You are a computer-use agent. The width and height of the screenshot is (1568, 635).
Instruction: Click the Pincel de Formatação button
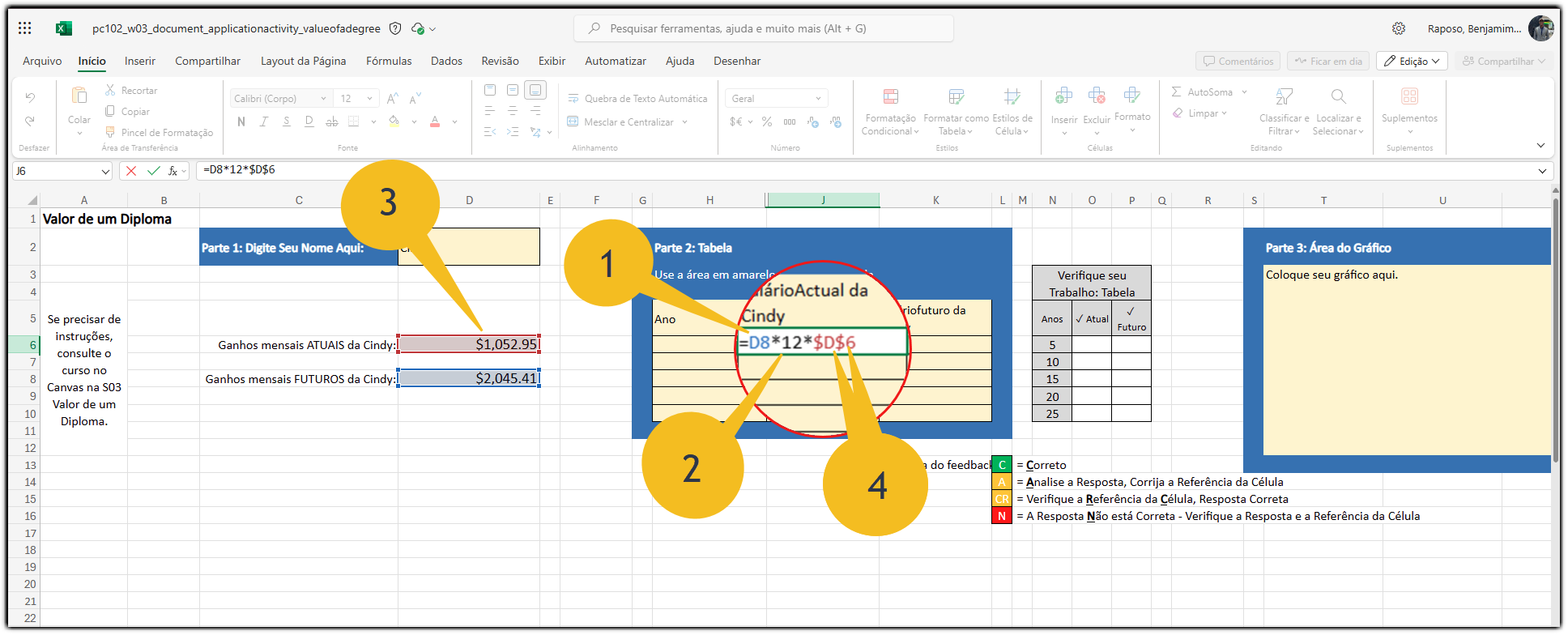159,133
